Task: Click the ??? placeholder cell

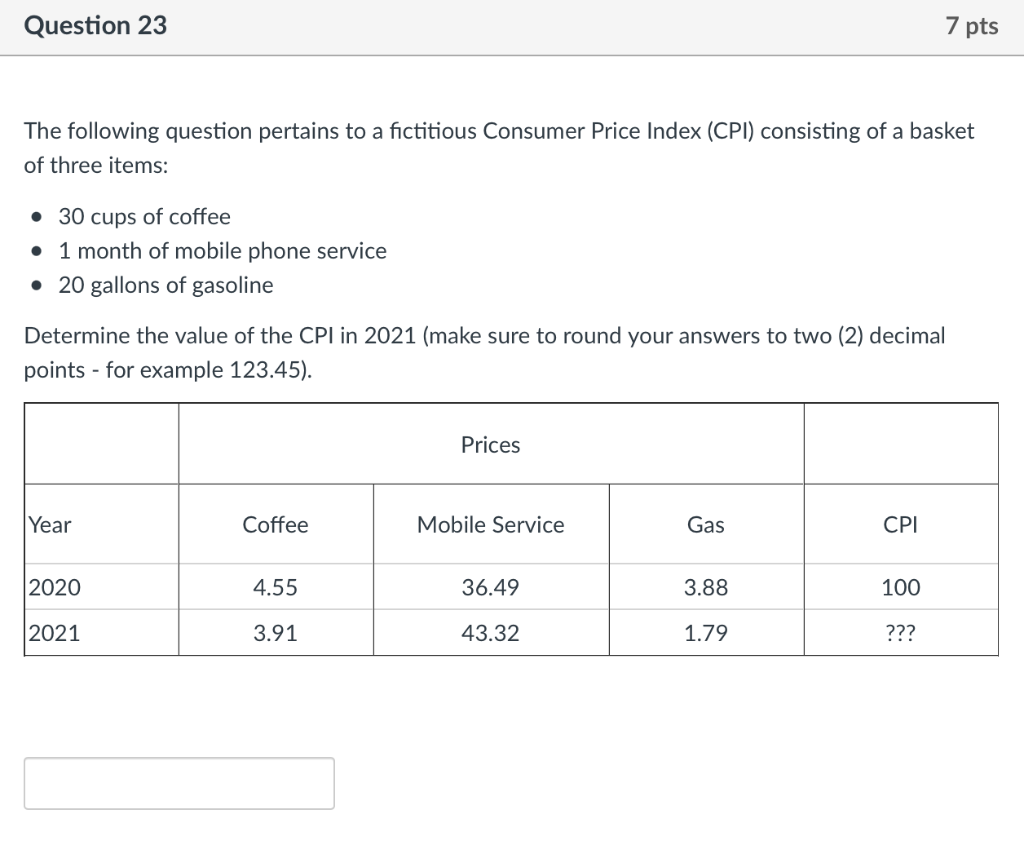Action: coord(900,632)
